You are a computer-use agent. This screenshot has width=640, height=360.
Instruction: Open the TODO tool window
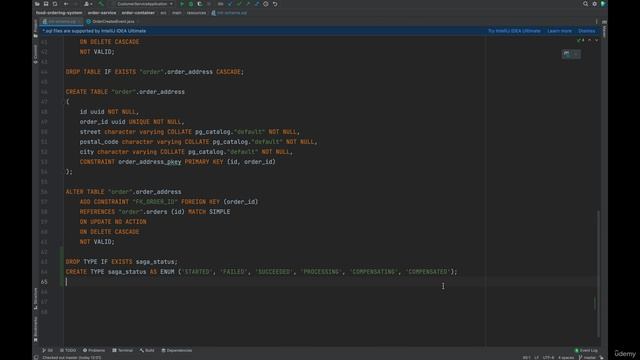pos(68,350)
